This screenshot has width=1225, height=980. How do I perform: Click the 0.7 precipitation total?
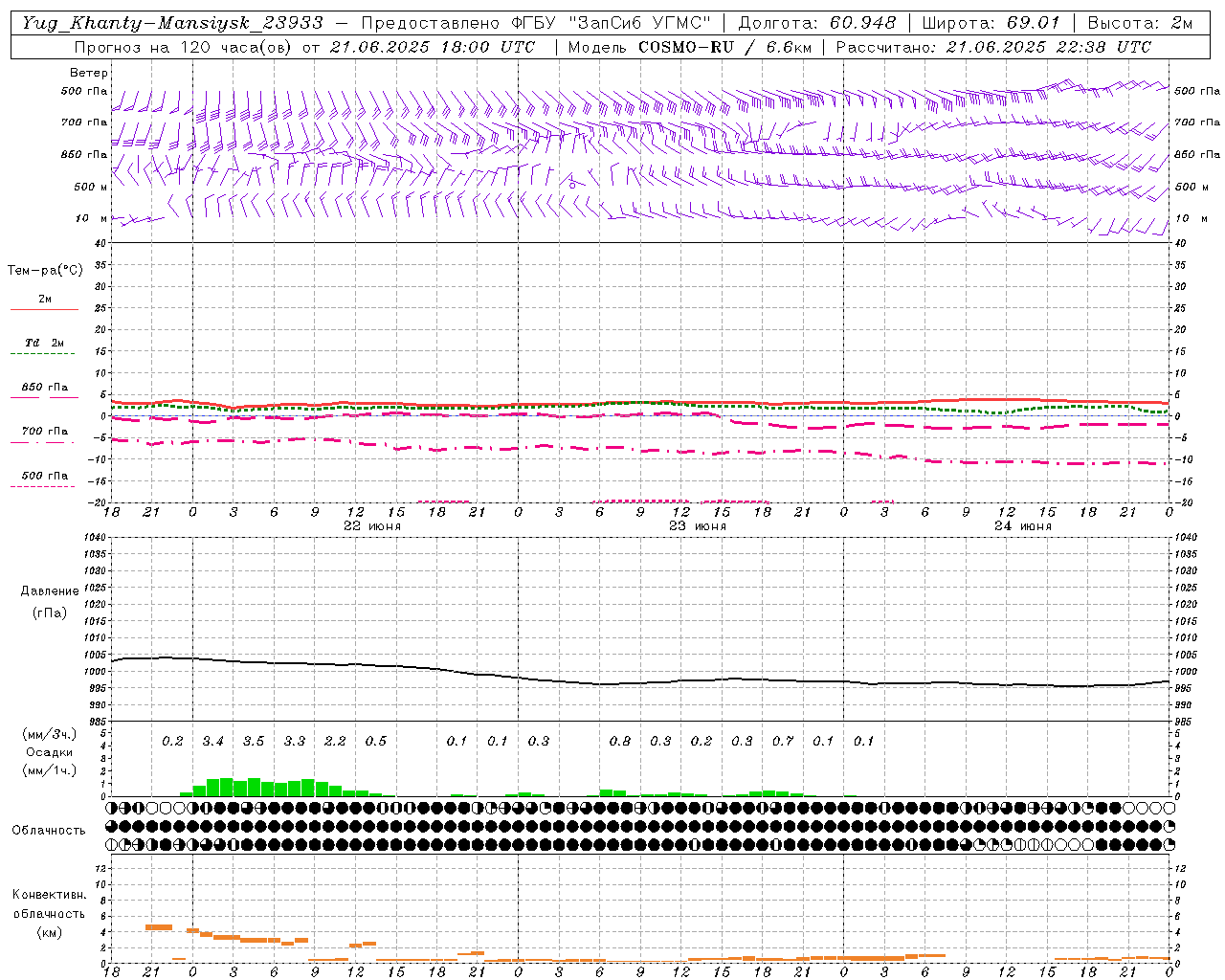point(783,742)
